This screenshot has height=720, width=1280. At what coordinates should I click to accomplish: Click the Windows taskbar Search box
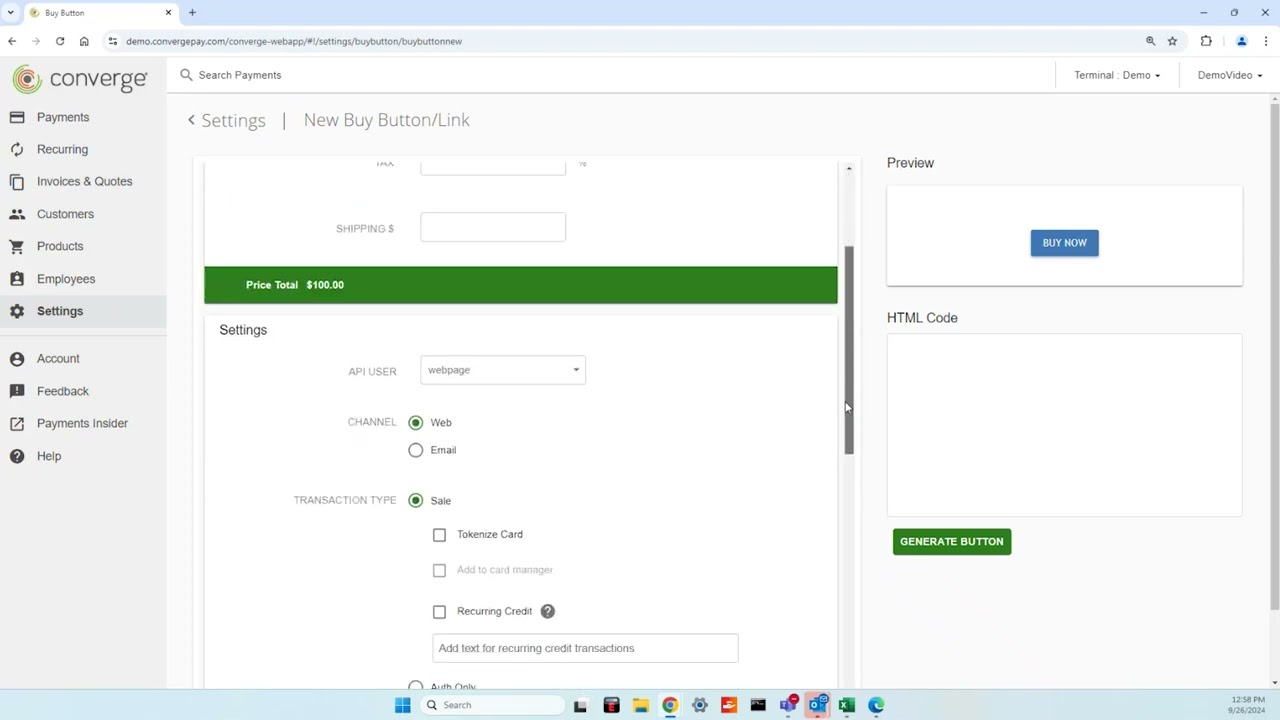[x=492, y=705]
